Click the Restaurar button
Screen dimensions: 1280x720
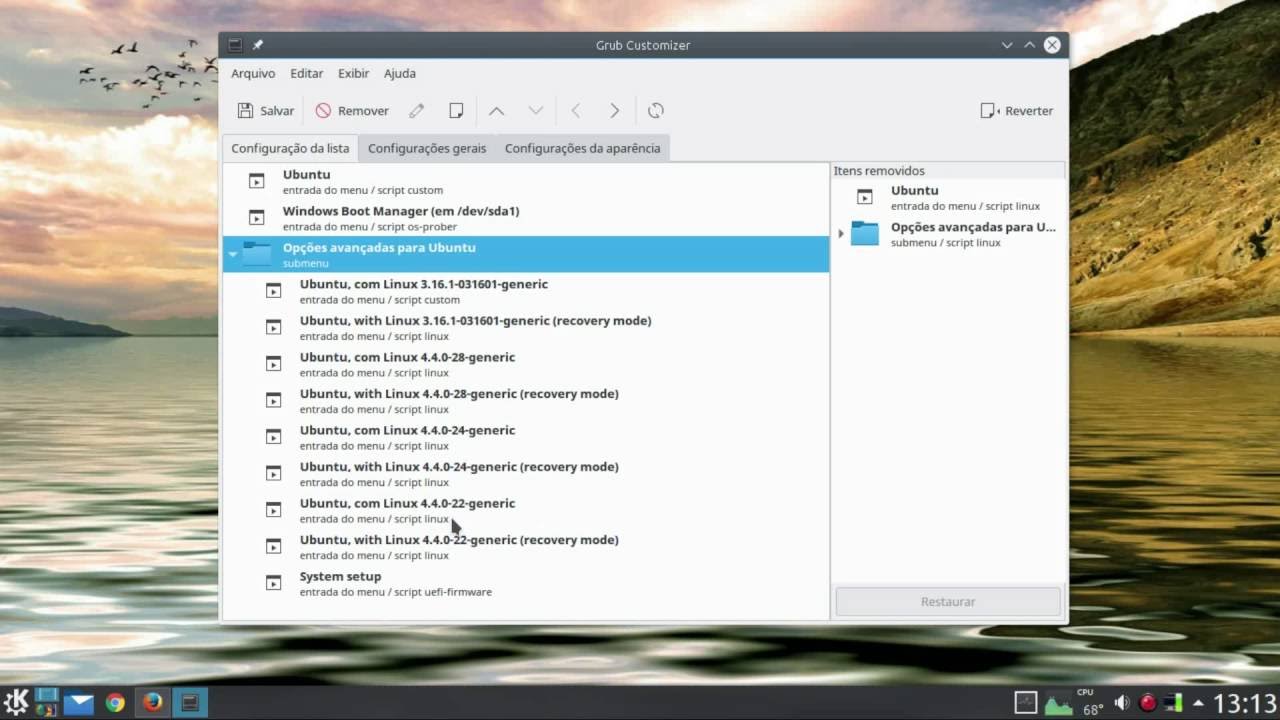[948, 602]
